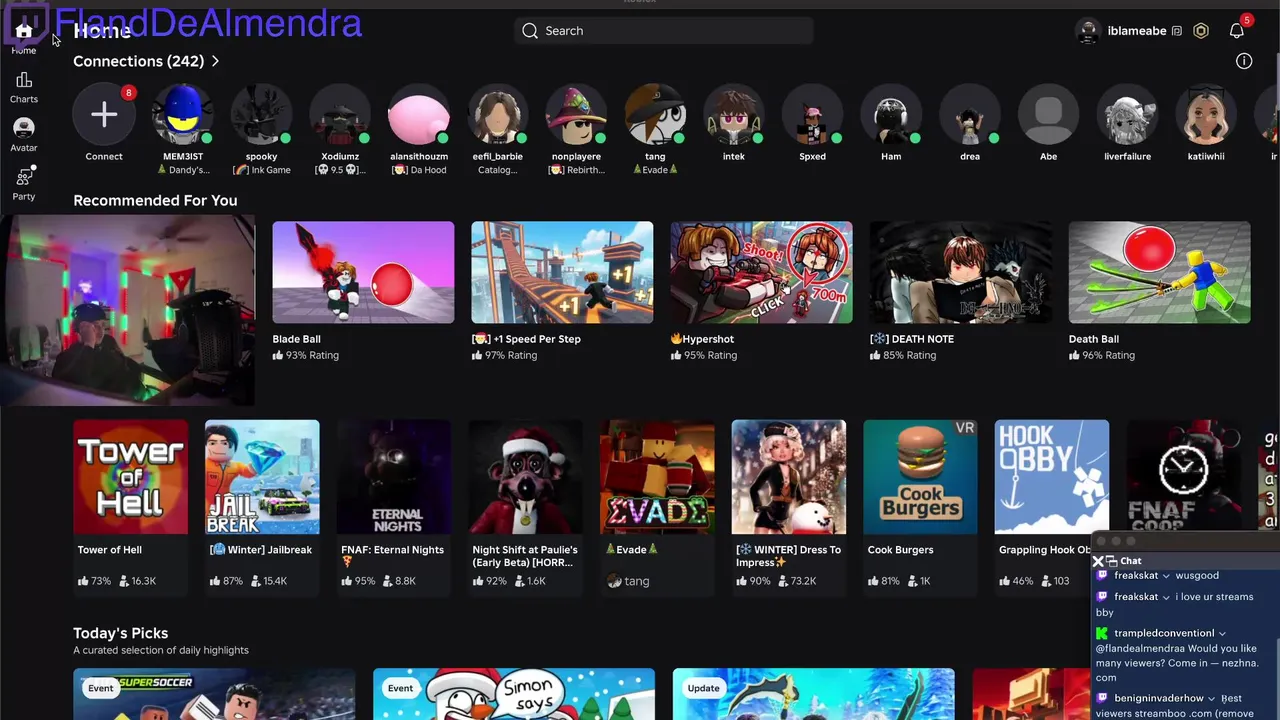Open nonplayere's connection avatar
The height and width of the screenshot is (720, 1280).
[576, 114]
